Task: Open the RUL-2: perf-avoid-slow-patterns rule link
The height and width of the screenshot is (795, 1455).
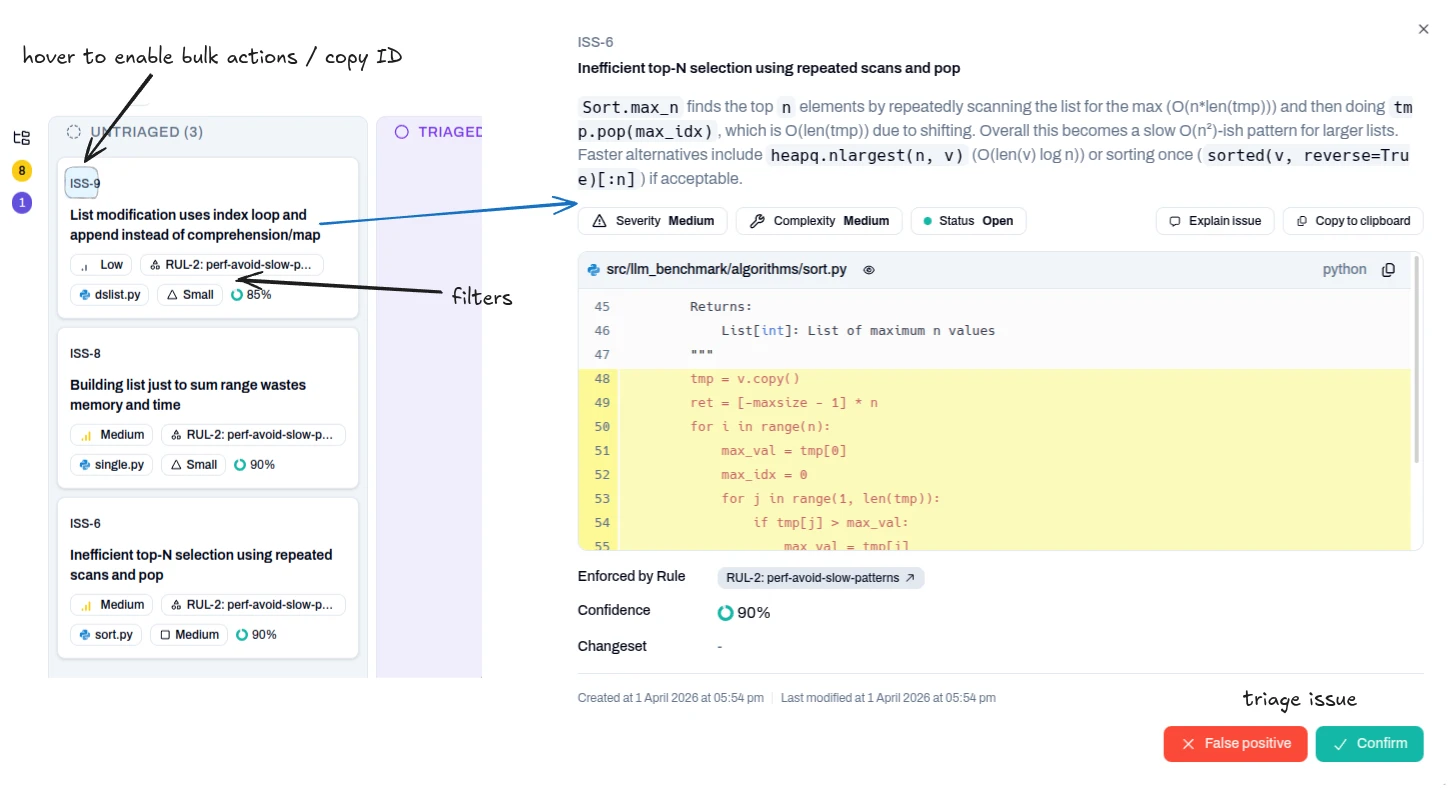Action: pos(821,578)
